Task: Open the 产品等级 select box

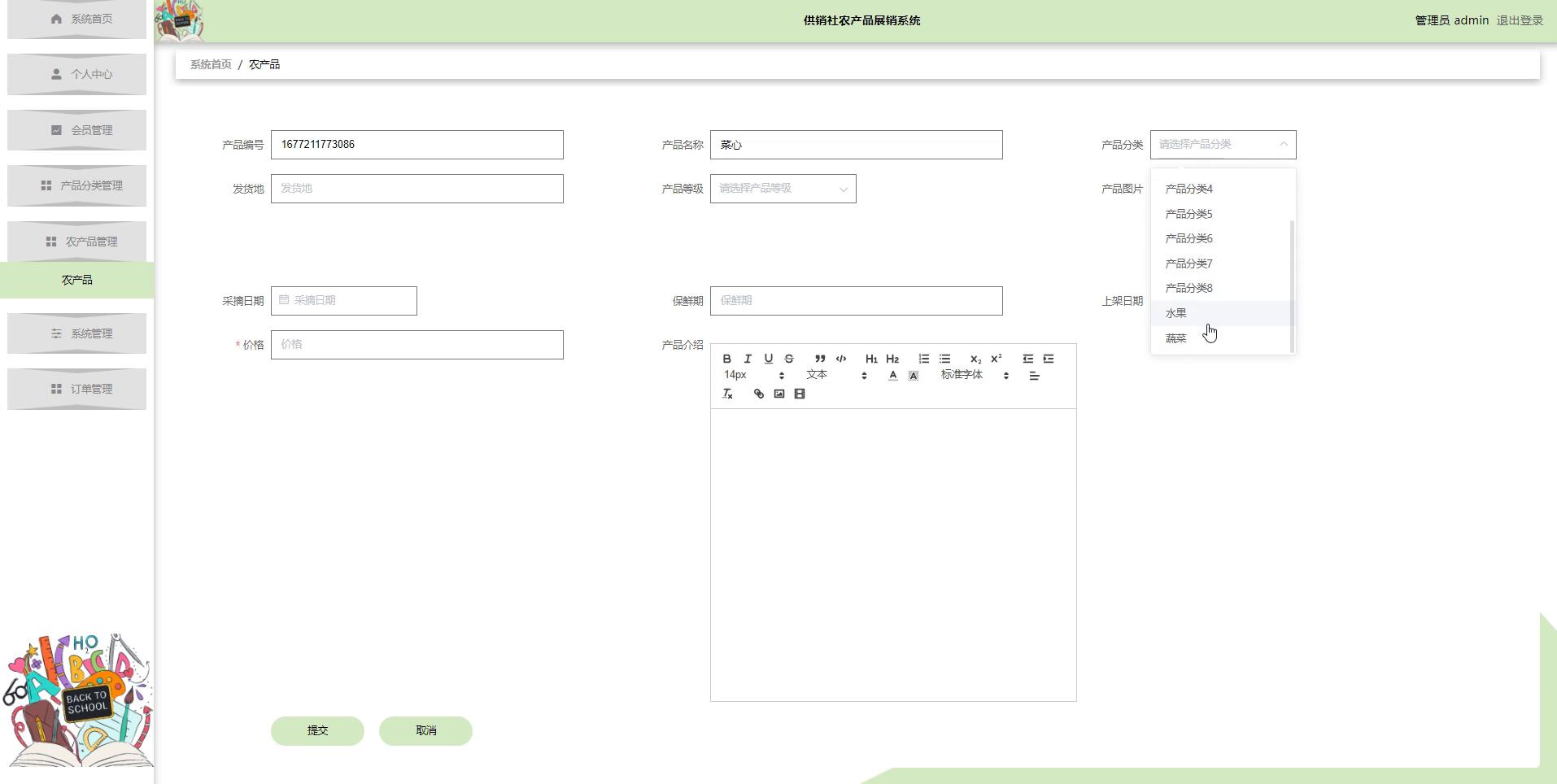Action: click(x=783, y=189)
